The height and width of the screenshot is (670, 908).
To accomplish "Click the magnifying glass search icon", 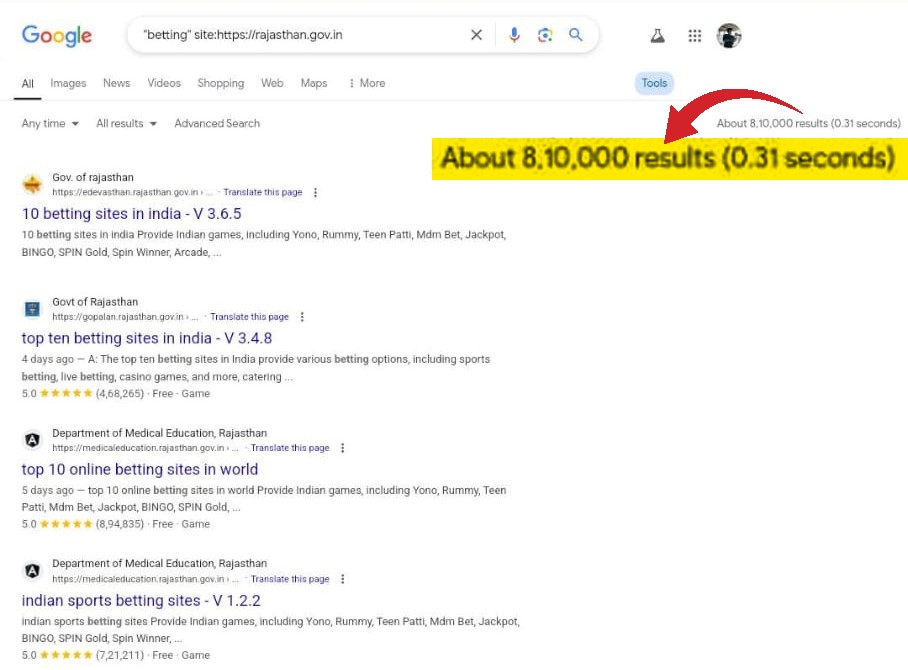I will pyautogui.click(x=576, y=35).
